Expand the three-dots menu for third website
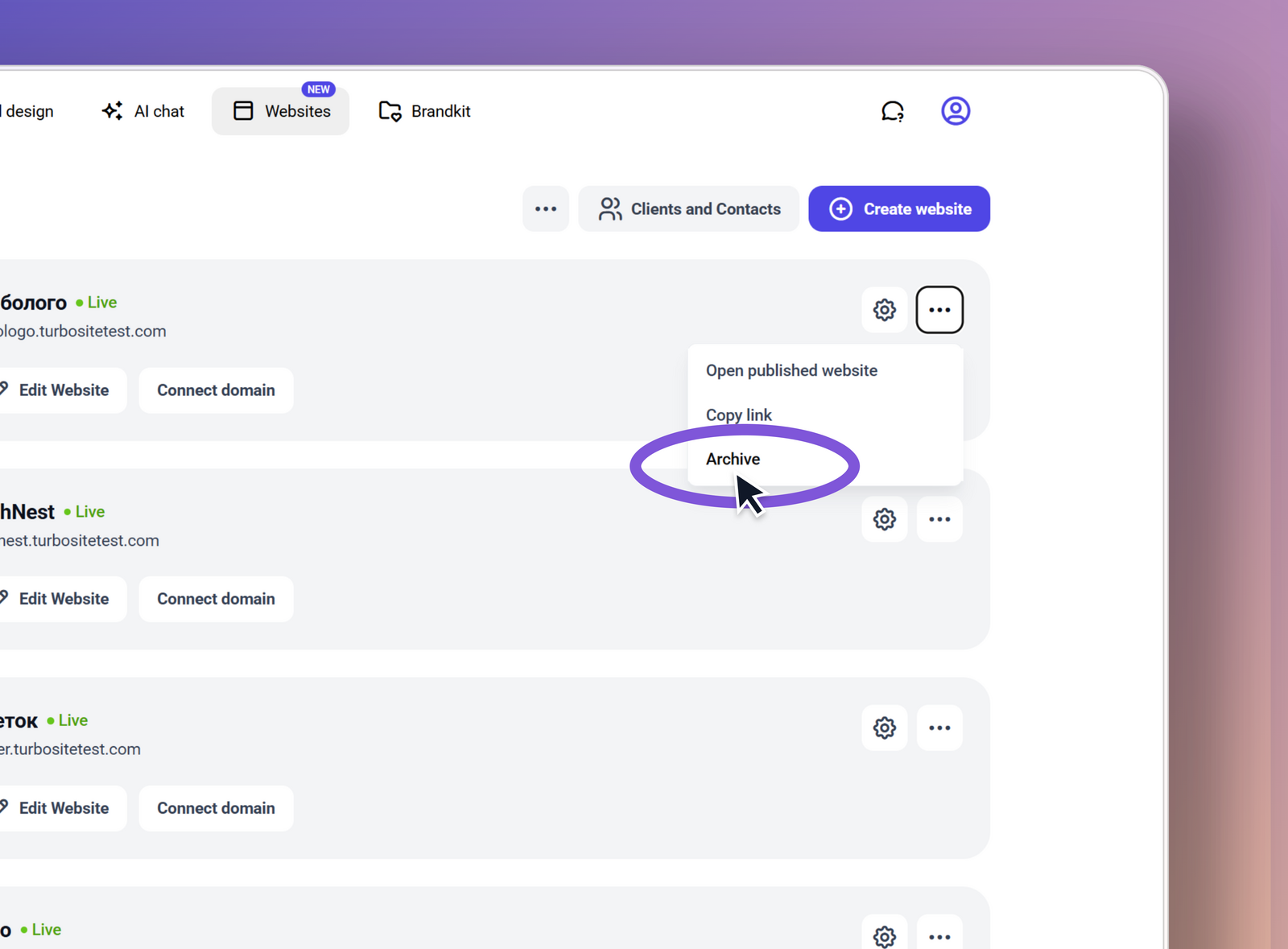 click(939, 728)
